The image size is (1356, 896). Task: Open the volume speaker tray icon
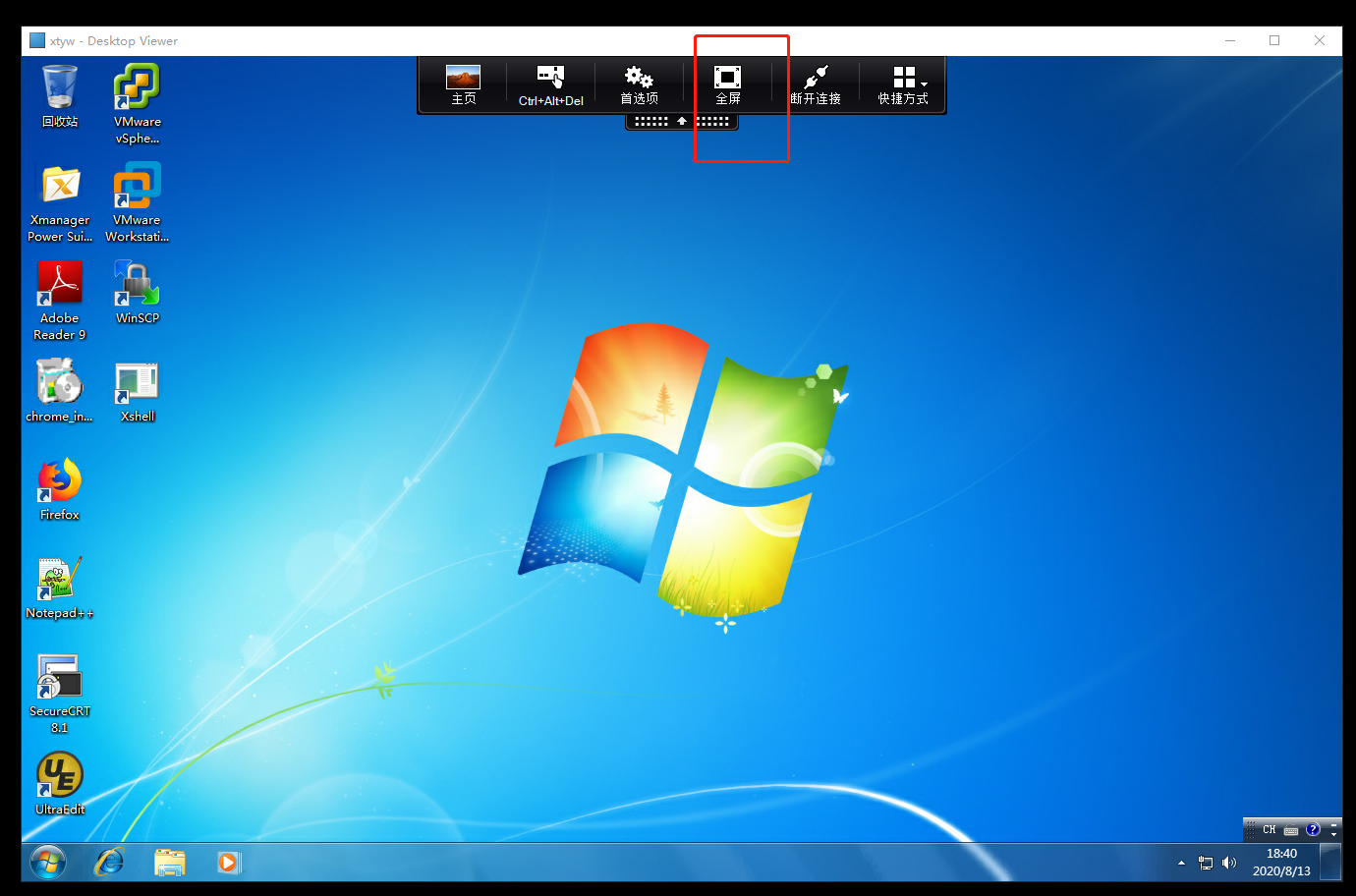[1229, 863]
